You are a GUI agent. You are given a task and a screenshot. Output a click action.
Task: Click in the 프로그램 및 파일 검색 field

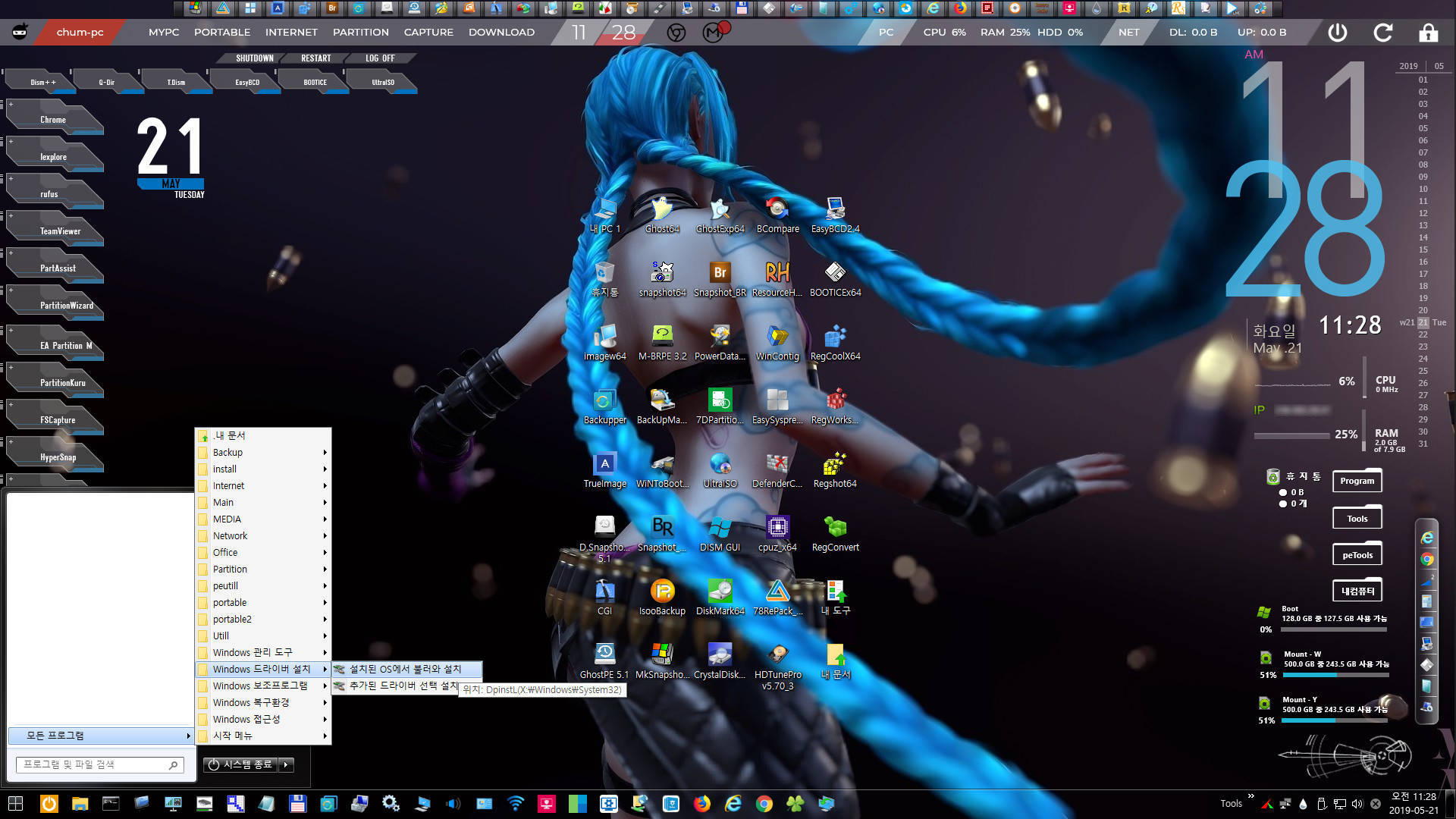click(x=99, y=764)
